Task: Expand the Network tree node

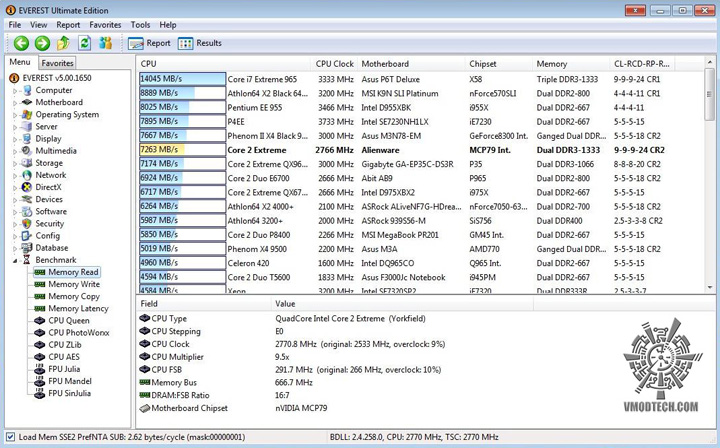Action: [15, 176]
